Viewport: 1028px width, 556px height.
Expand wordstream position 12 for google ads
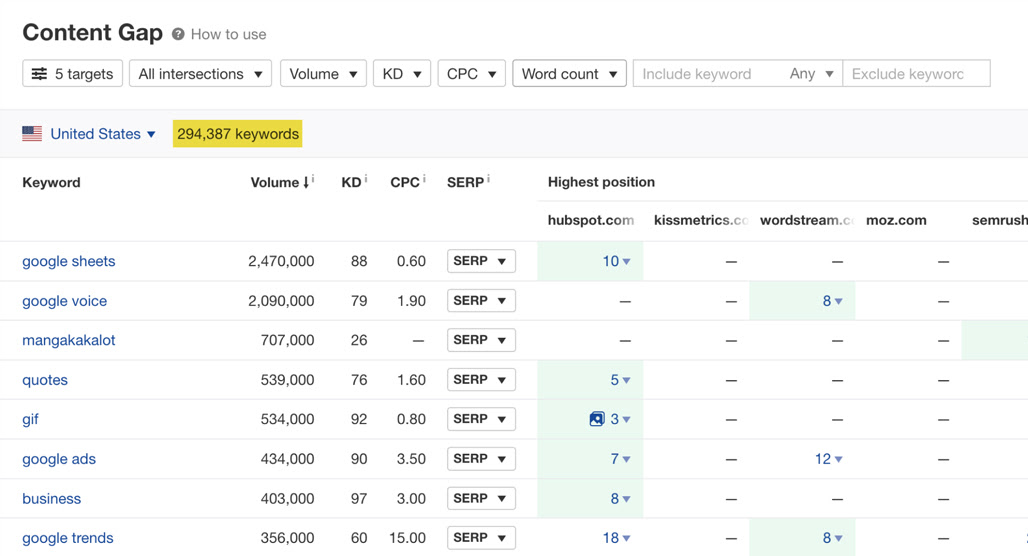pyautogui.click(x=829, y=459)
